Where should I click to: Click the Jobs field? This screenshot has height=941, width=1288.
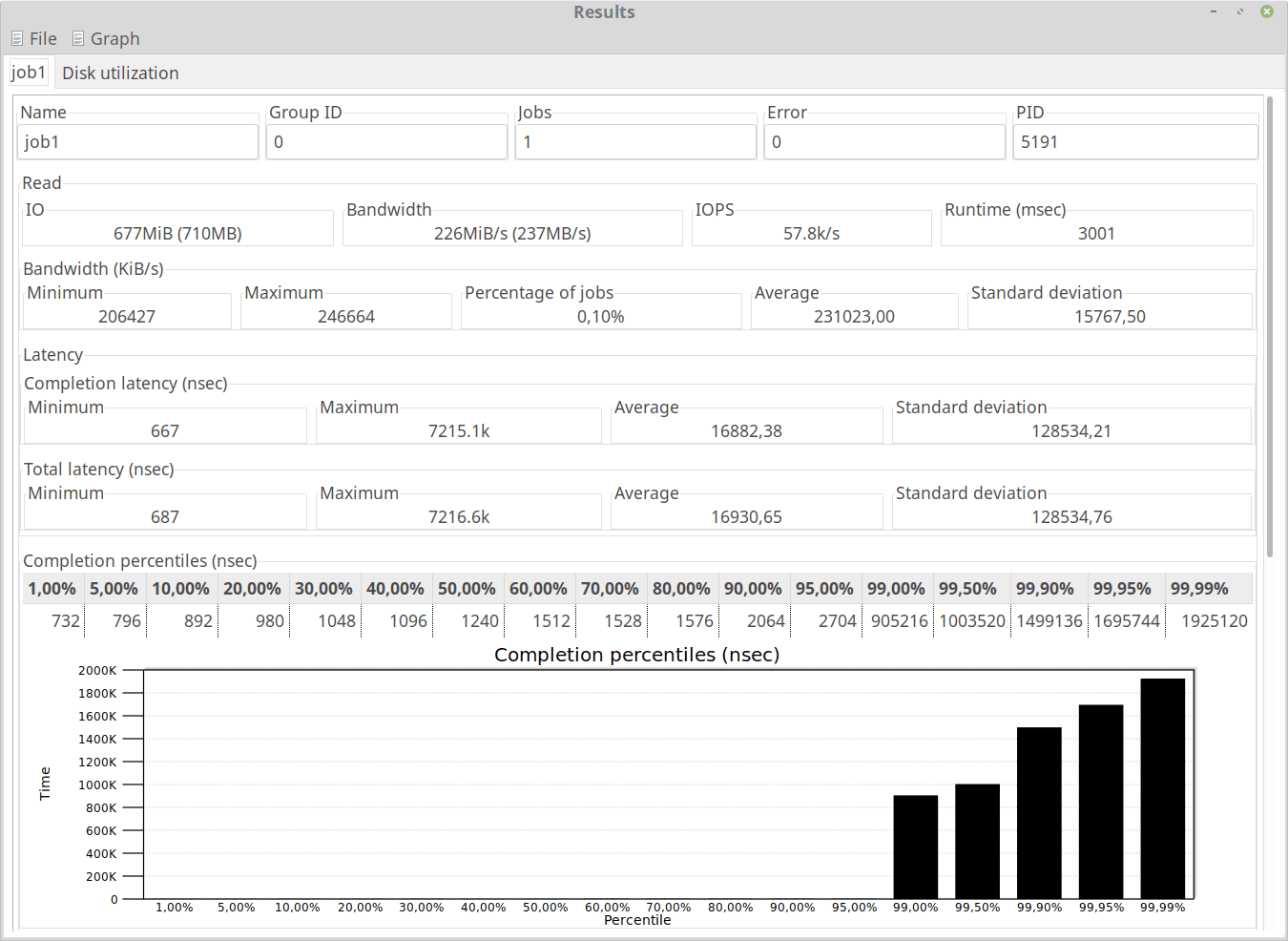click(x=635, y=142)
